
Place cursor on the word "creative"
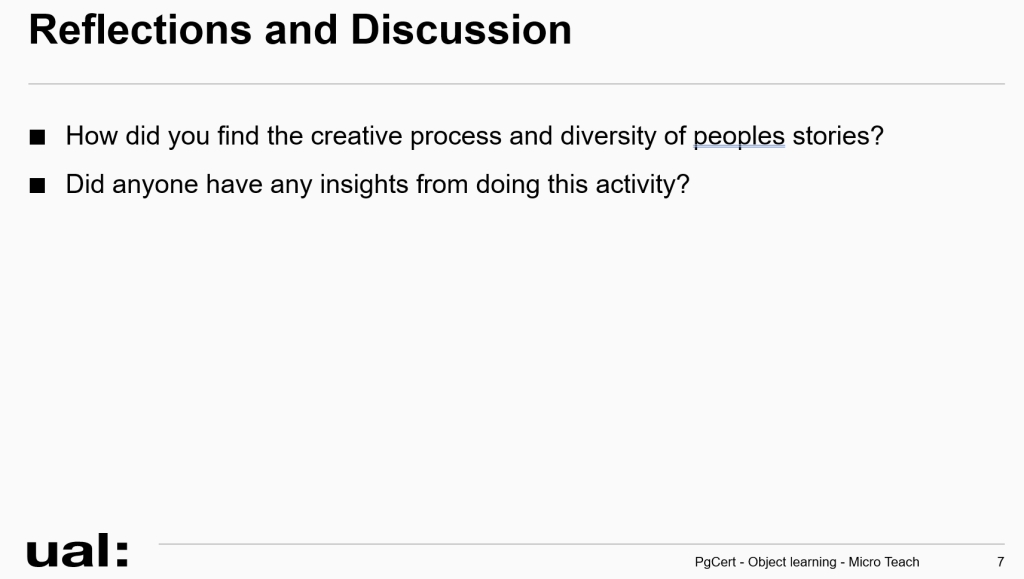[x=356, y=136]
